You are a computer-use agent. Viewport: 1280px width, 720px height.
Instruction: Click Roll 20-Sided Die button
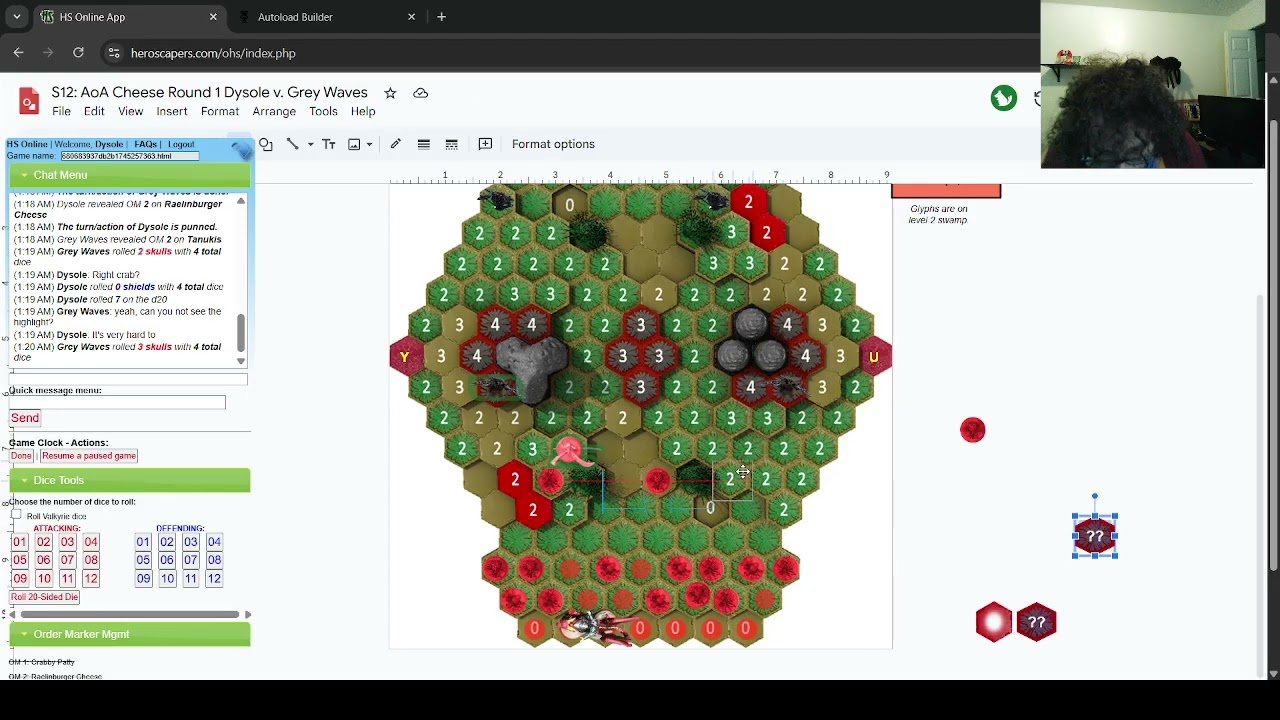(x=44, y=597)
